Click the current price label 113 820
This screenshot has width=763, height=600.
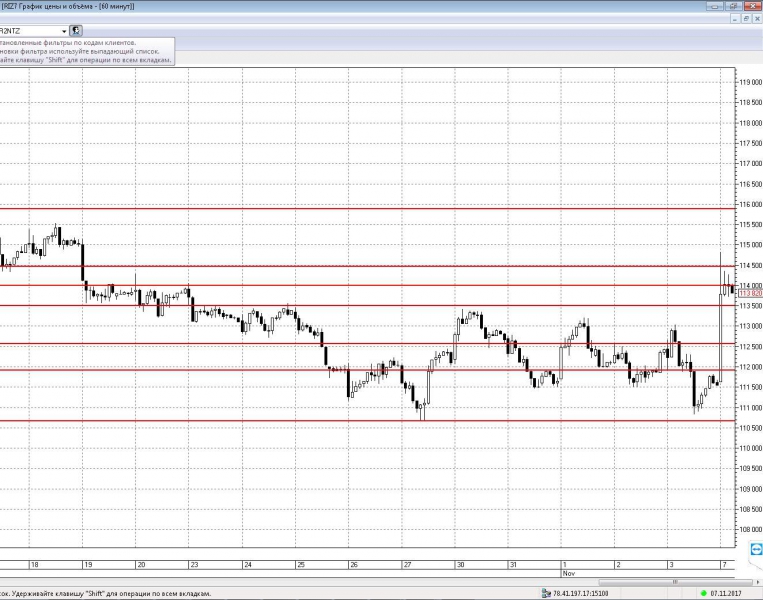(750, 293)
